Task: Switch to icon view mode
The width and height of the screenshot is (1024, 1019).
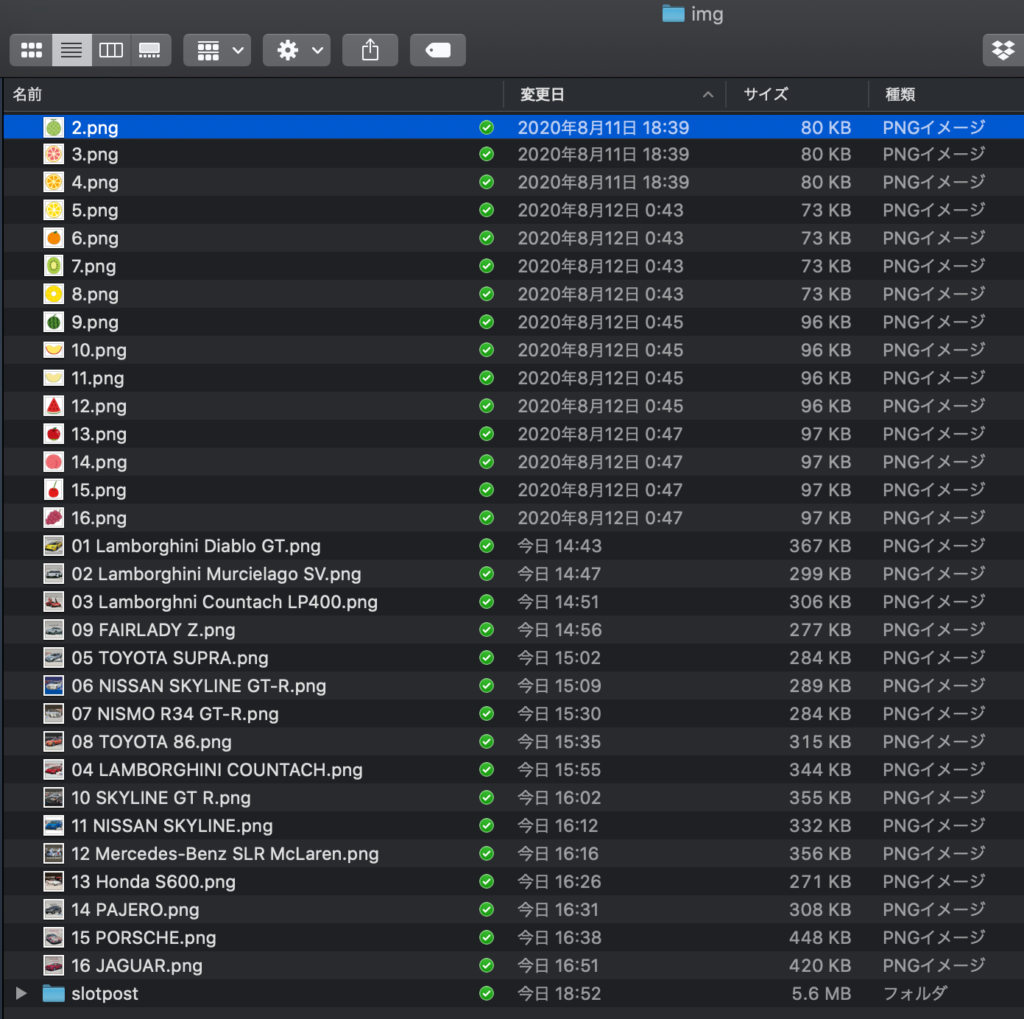Action: click(x=31, y=50)
